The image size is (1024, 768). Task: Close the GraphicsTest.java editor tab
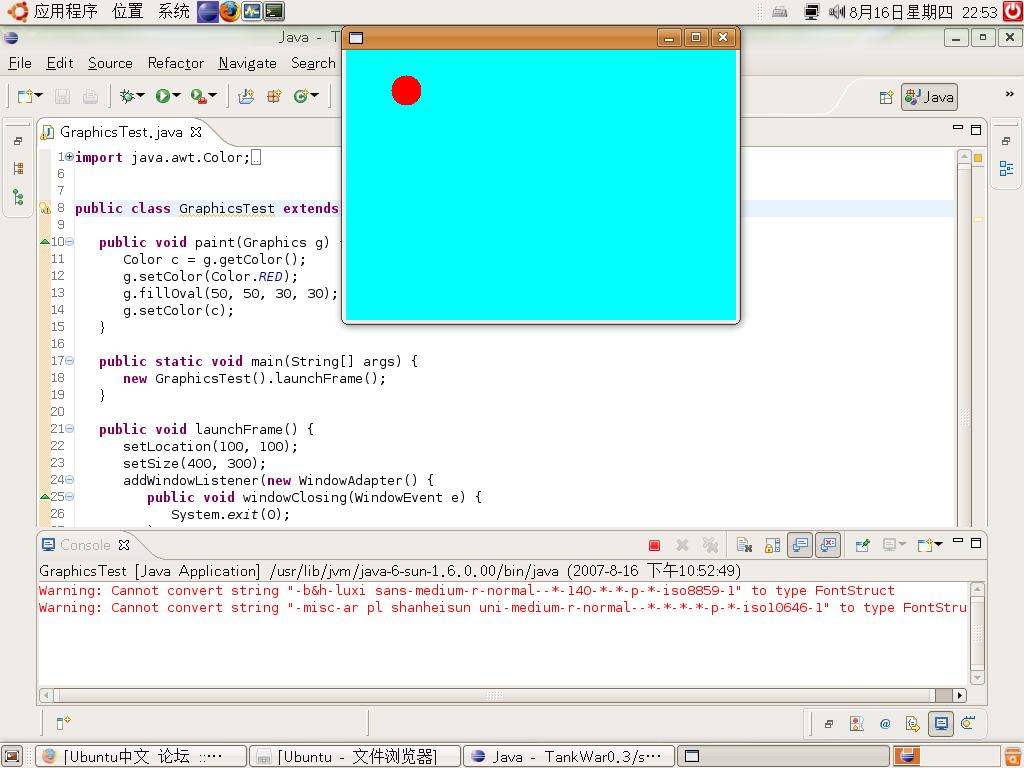196,132
